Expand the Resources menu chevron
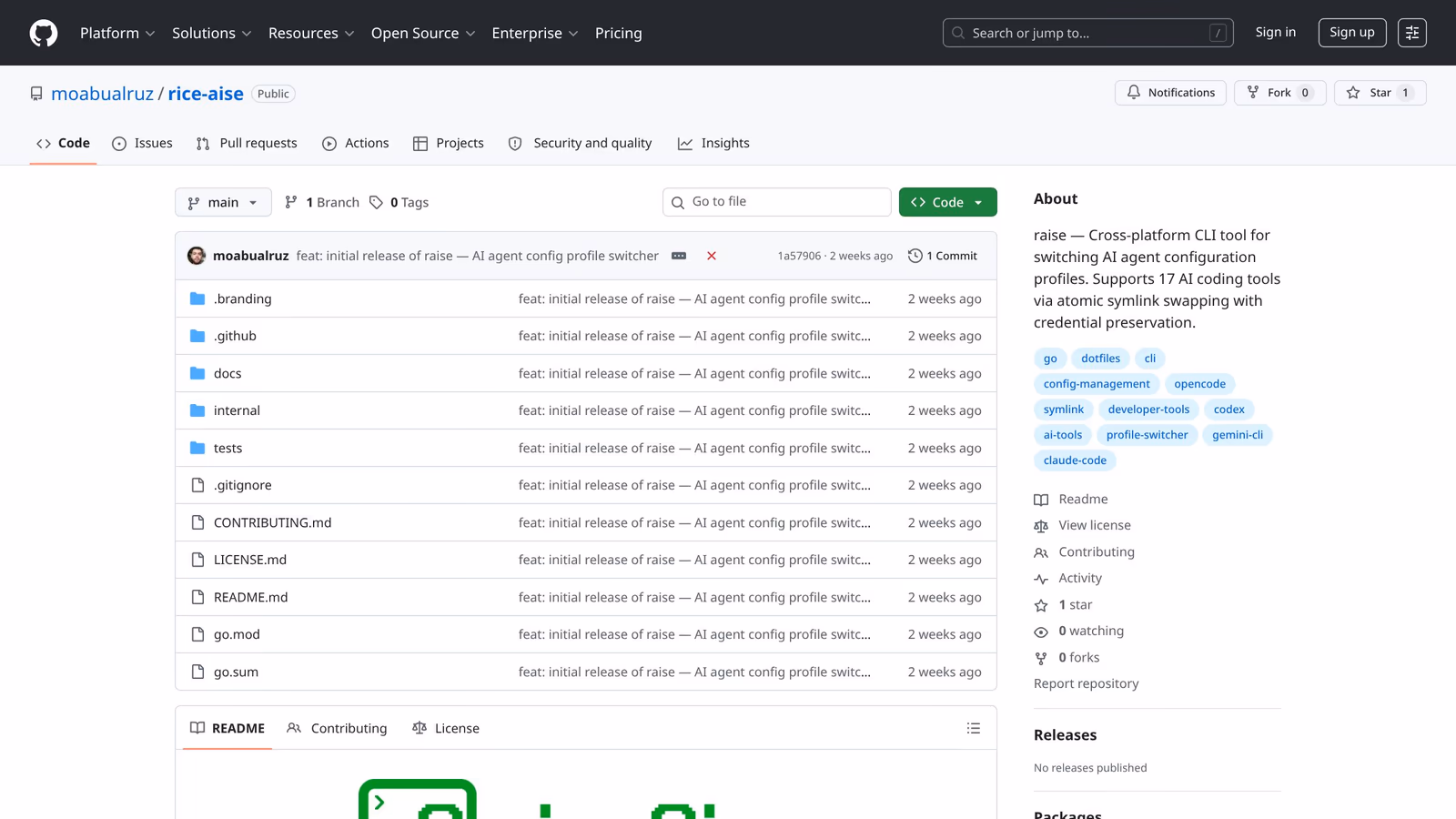 coord(351,33)
